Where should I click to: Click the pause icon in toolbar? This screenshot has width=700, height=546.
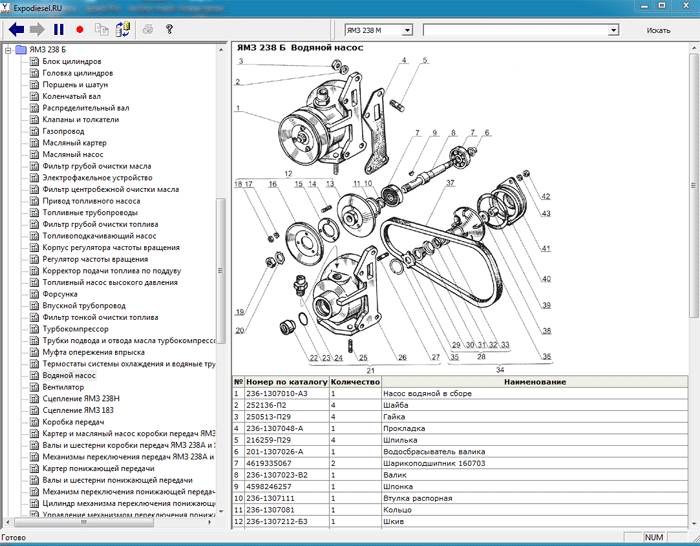(x=58, y=29)
